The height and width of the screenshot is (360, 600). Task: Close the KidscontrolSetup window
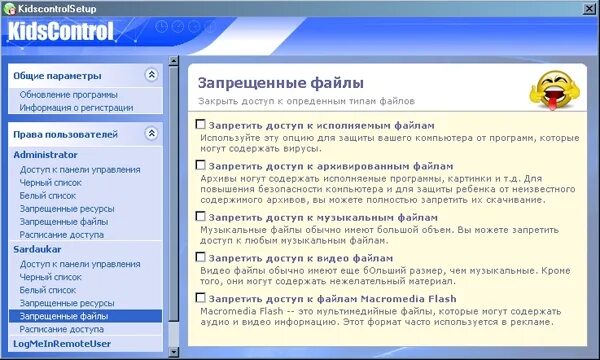589,8
